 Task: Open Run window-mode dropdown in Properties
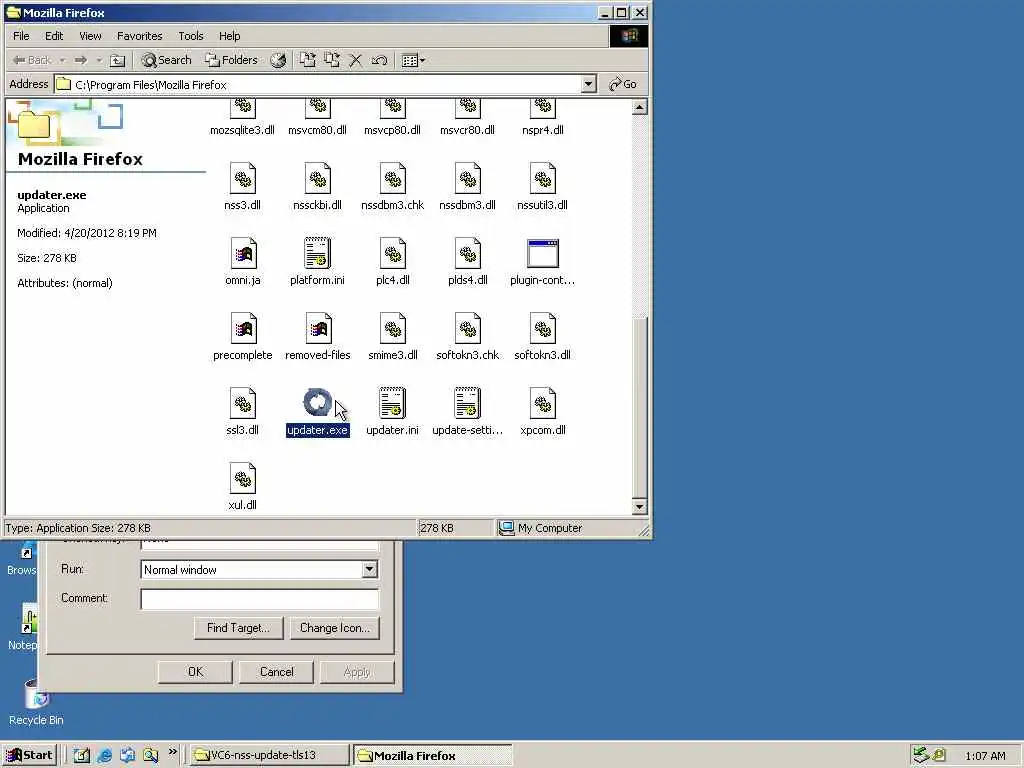tap(370, 569)
